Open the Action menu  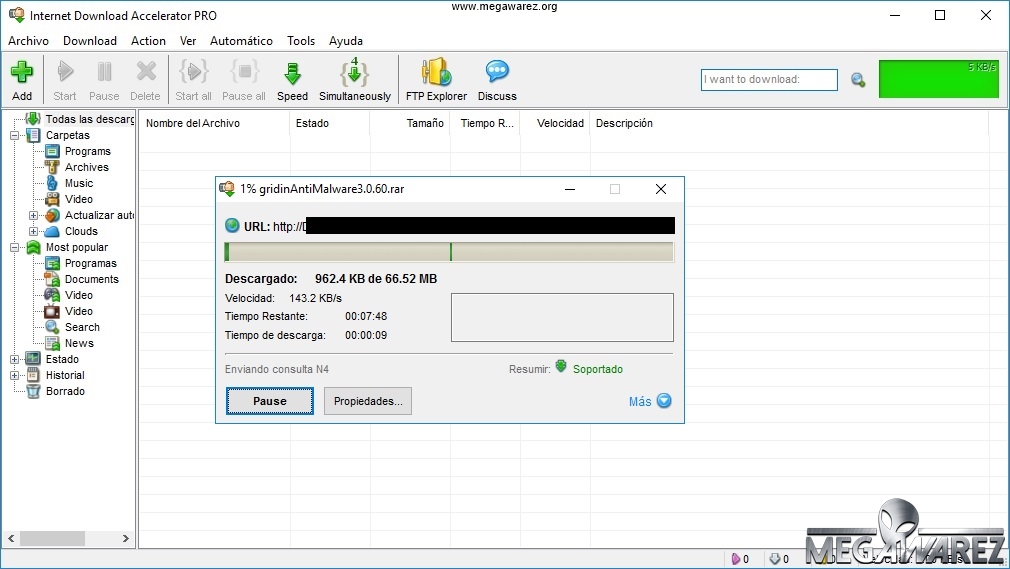pyautogui.click(x=148, y=41)
